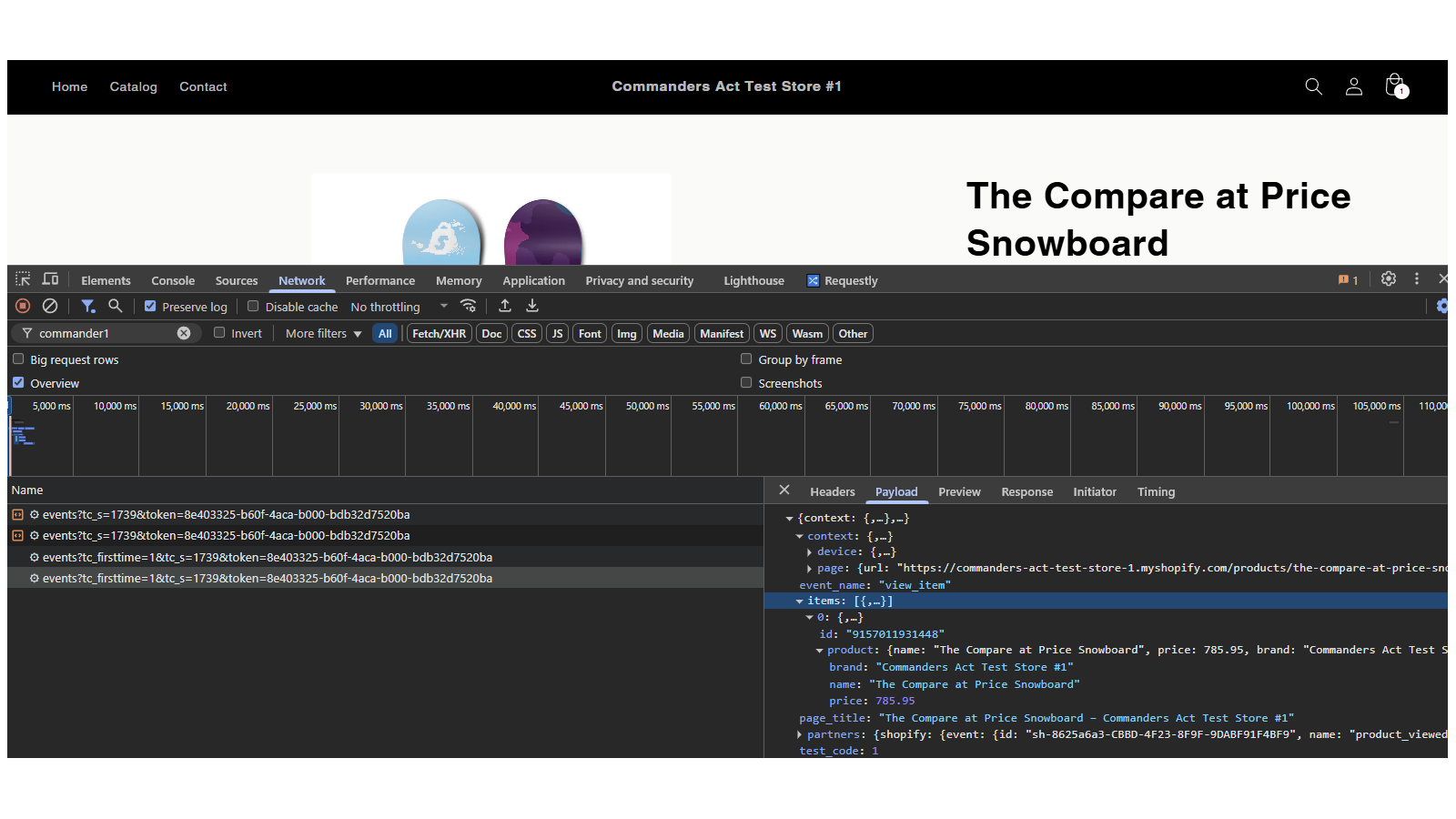Expand the device node

(809, 552)
